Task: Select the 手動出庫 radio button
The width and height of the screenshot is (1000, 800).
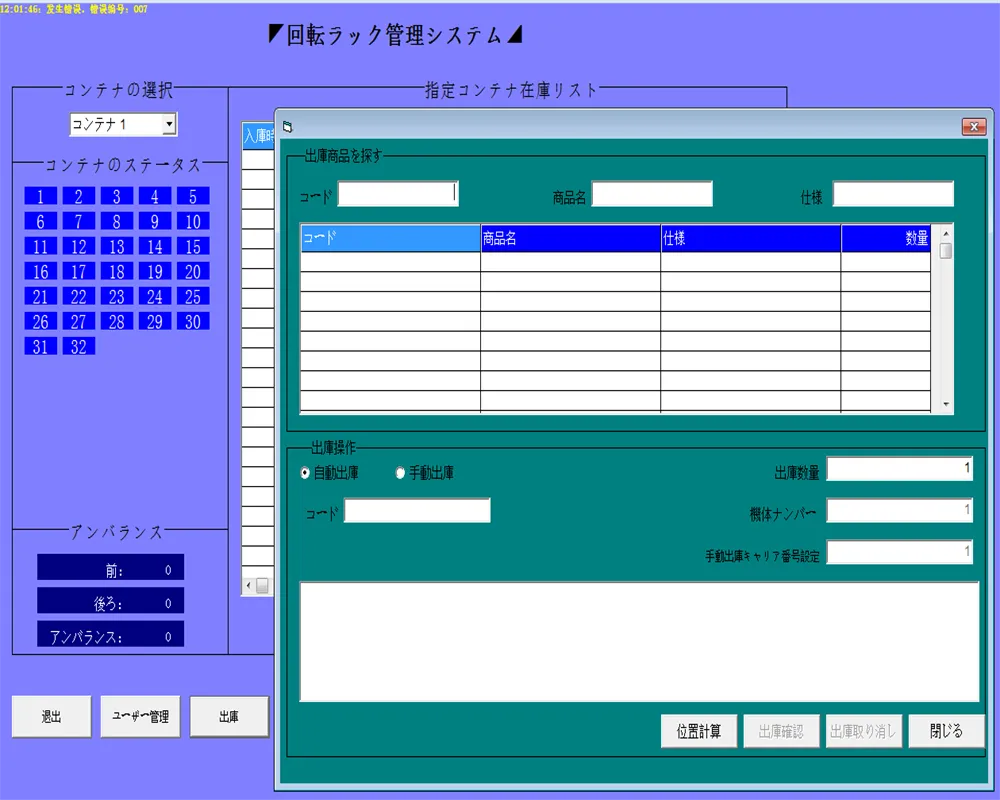Action: 401,473
